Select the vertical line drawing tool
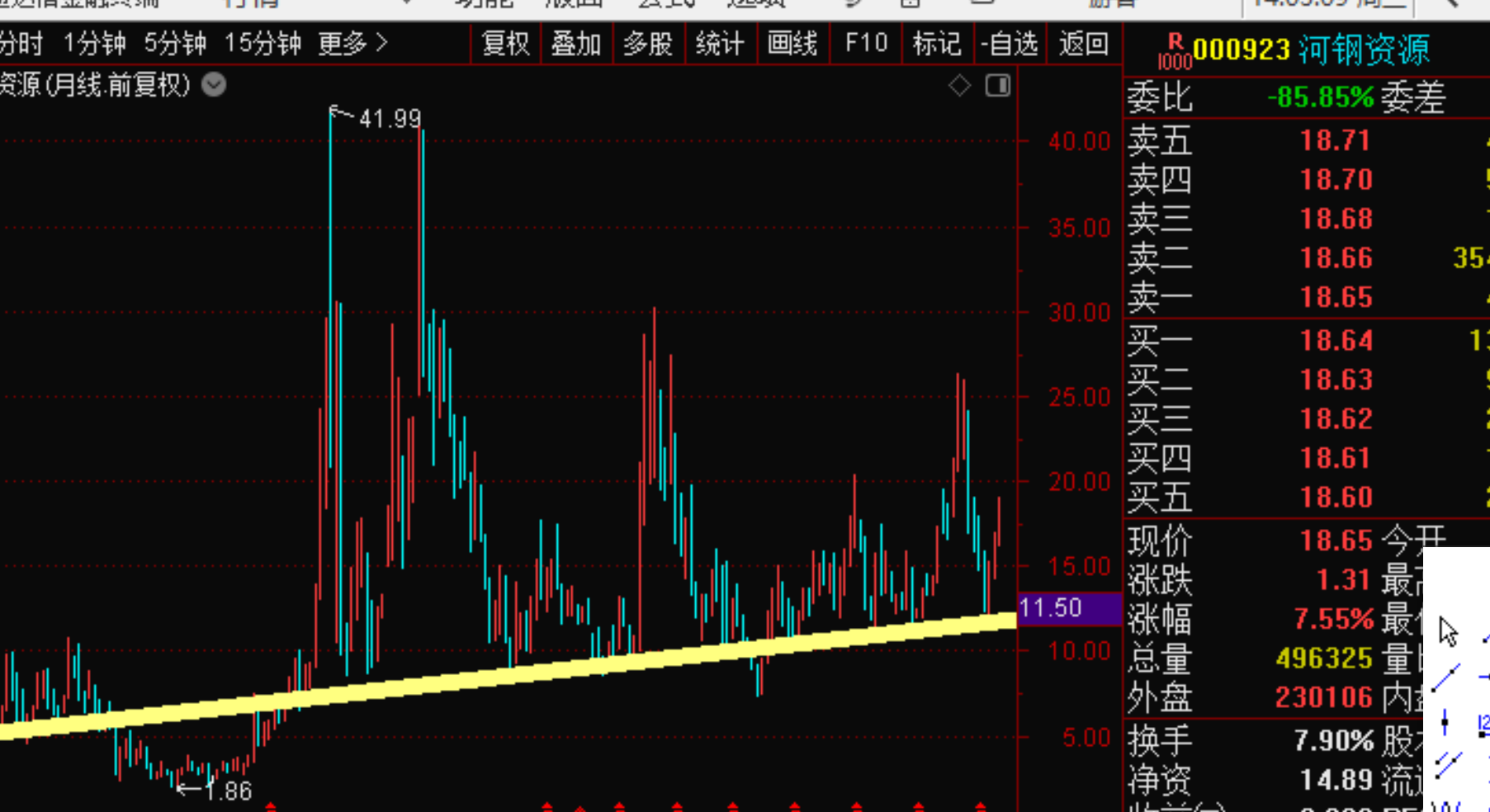Screen dimensions: 1490x812 (1445, 722)
